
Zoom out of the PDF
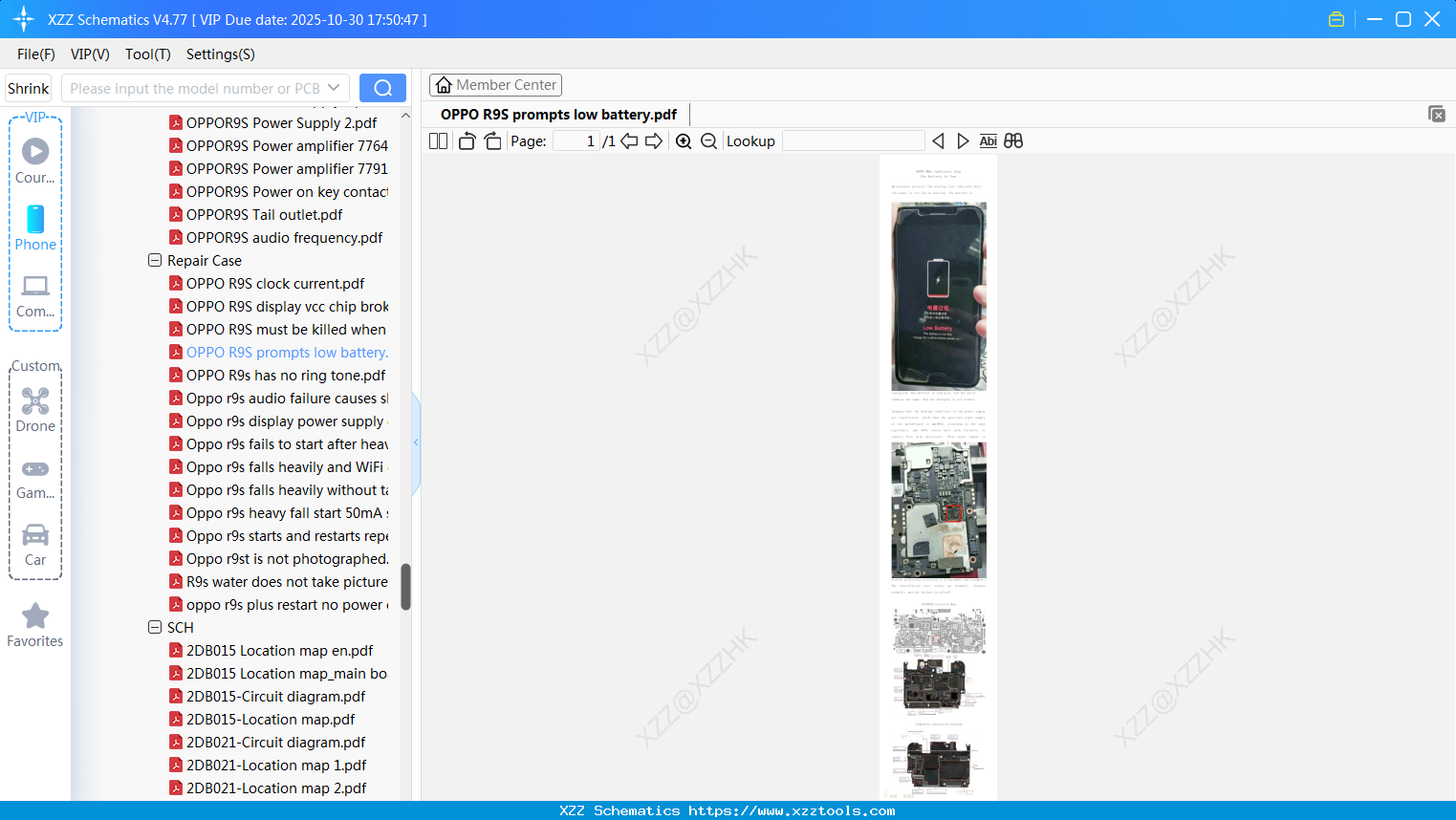point(708,141)
